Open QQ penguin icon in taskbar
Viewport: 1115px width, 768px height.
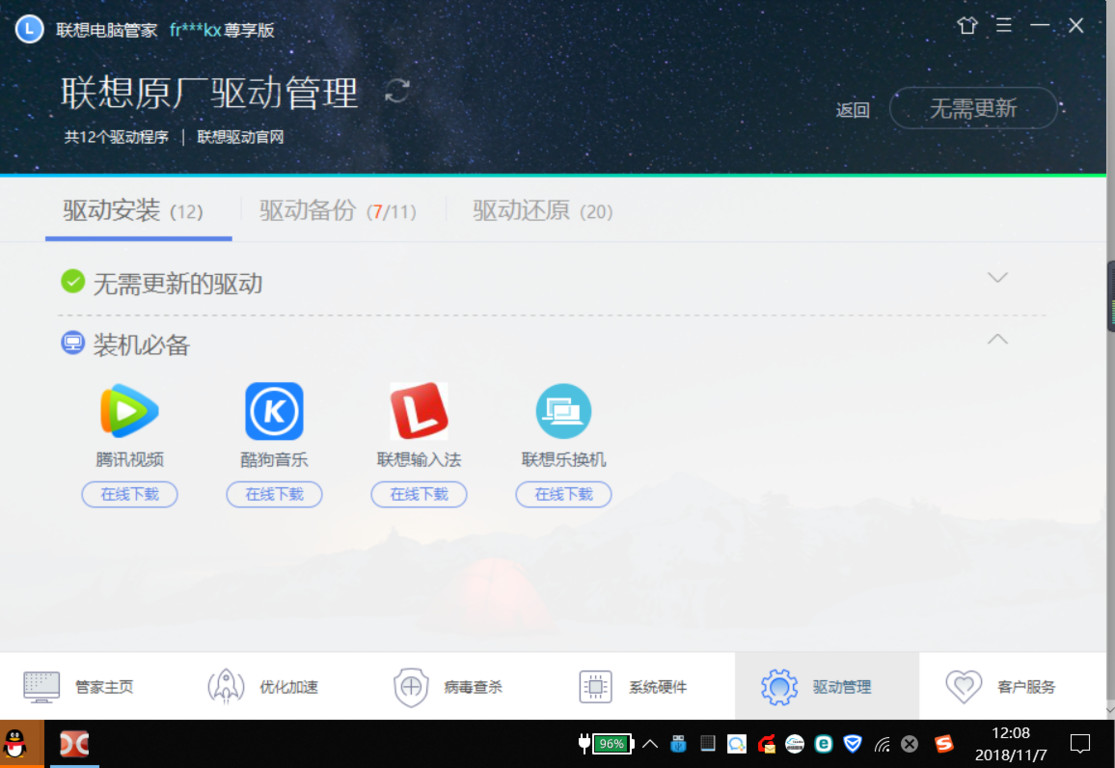click(x=16, y=743)
